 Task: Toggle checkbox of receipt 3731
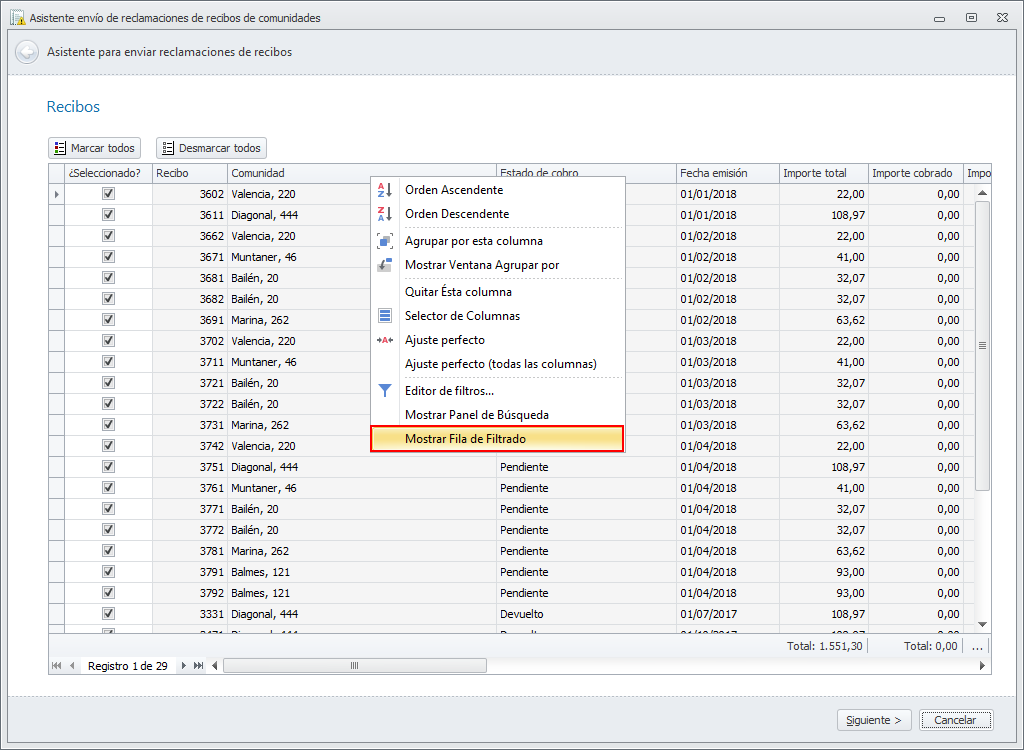(x=108, y=424)
